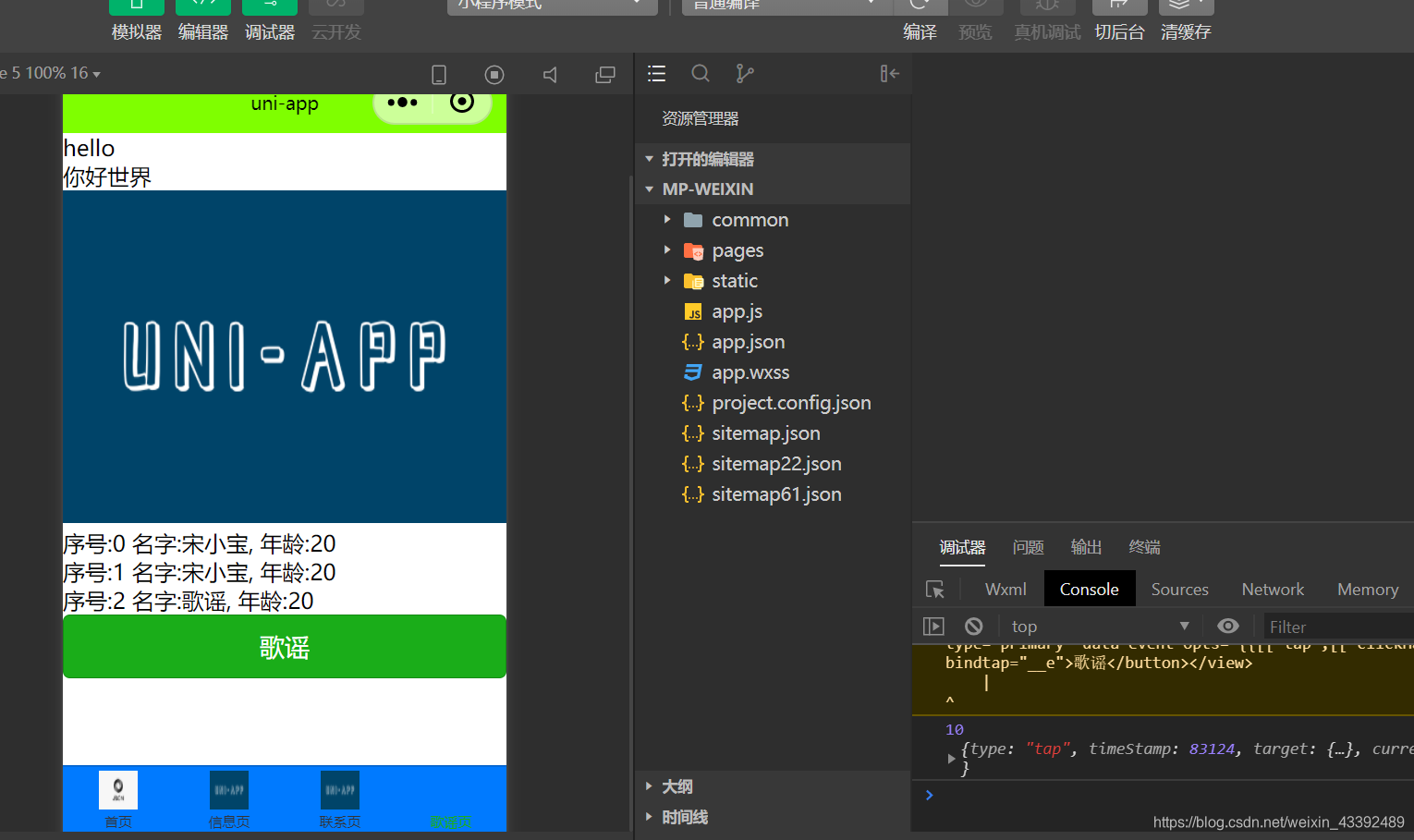Select the Console devtools tab
This screenshot has height=840, width=1414.
coord(1090,590)
